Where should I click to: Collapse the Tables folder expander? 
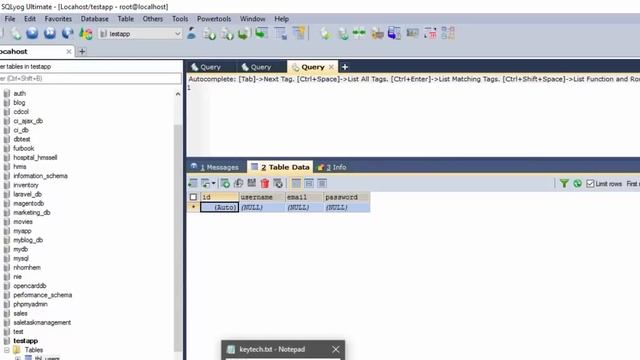(x=7, y=350)
